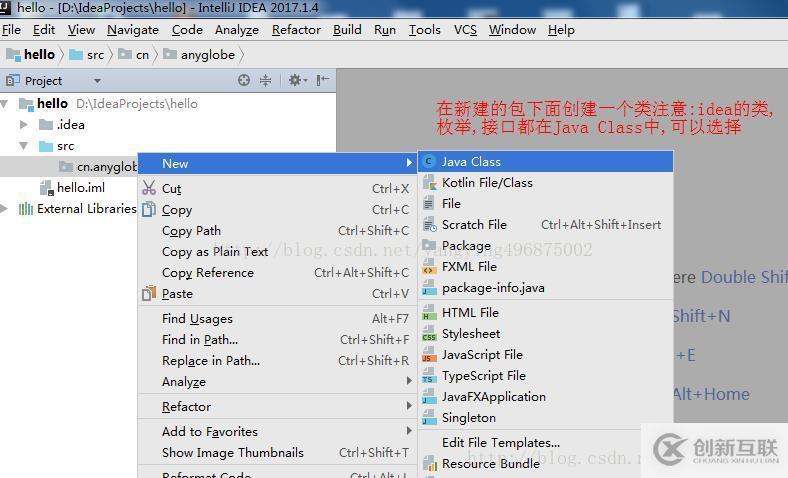Open the Tools menu
Screen dimensions: 788x478
[x=425, y=30]
